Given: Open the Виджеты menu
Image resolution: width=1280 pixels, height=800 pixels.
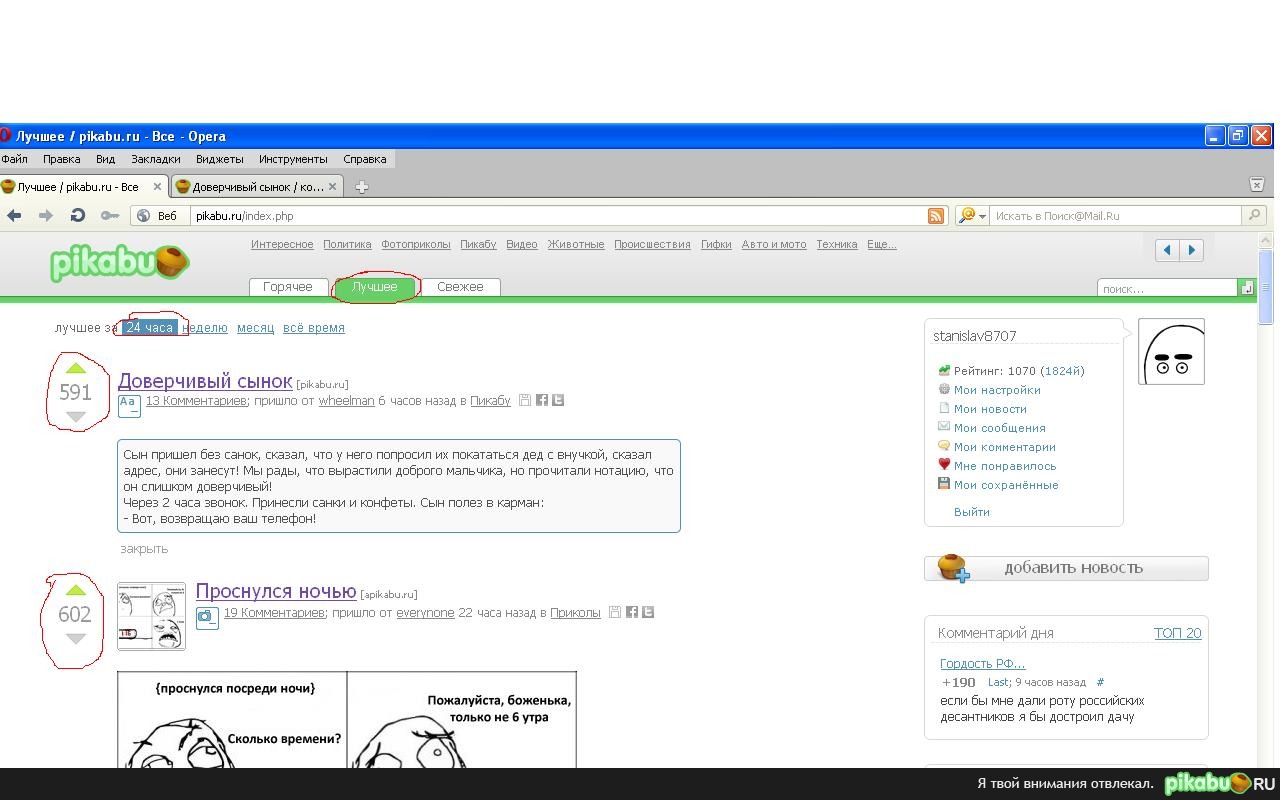Looking at the screenshot, I should (219, 159).
